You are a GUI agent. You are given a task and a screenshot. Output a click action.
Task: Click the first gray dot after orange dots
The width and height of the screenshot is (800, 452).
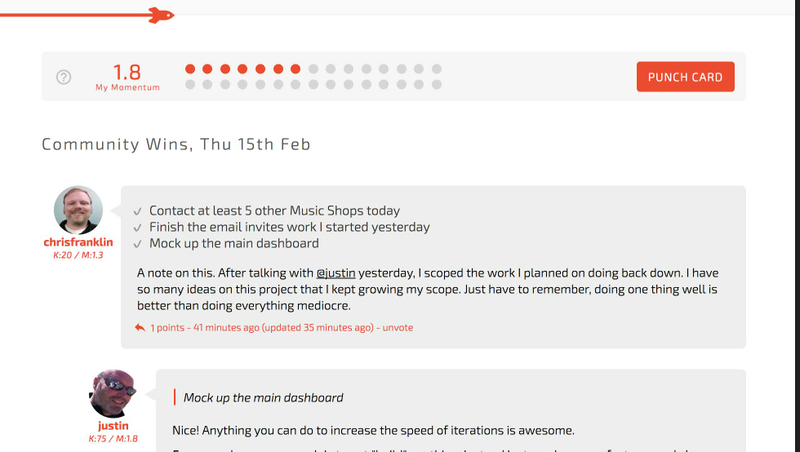[x=313, y=69]
